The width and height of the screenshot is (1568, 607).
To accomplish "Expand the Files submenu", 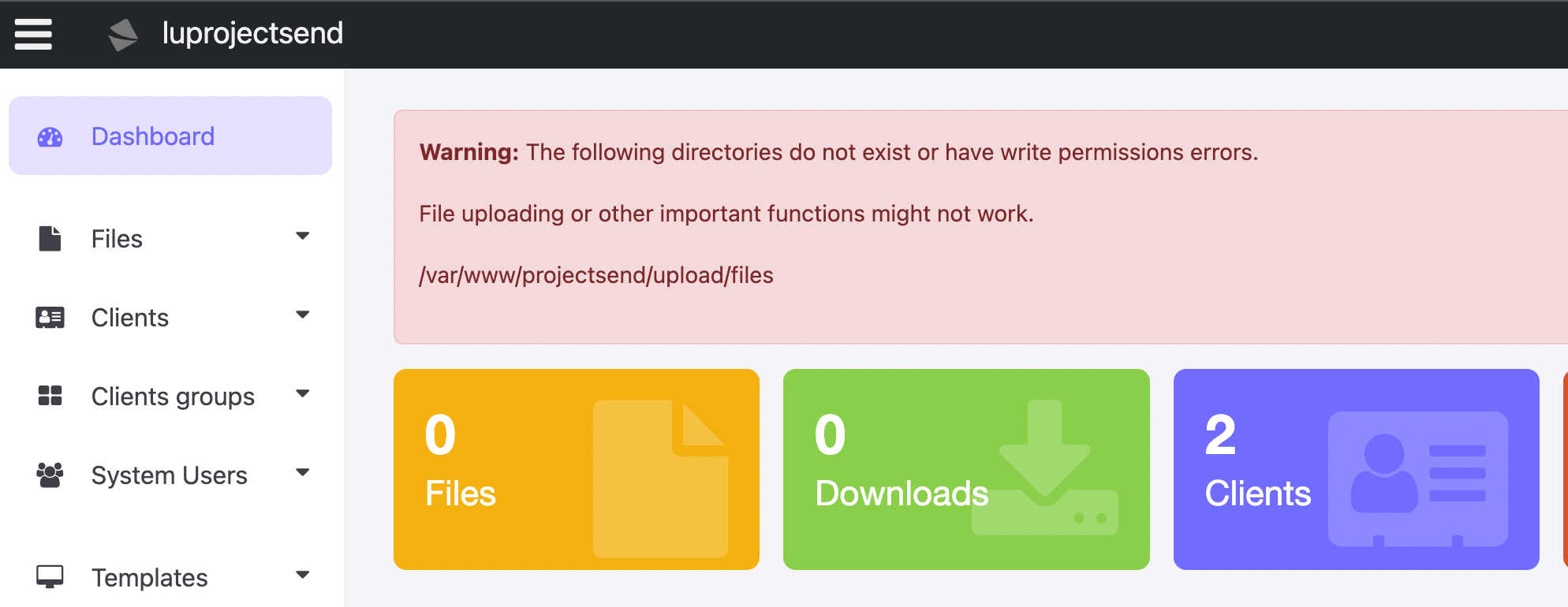I will 303,236.
